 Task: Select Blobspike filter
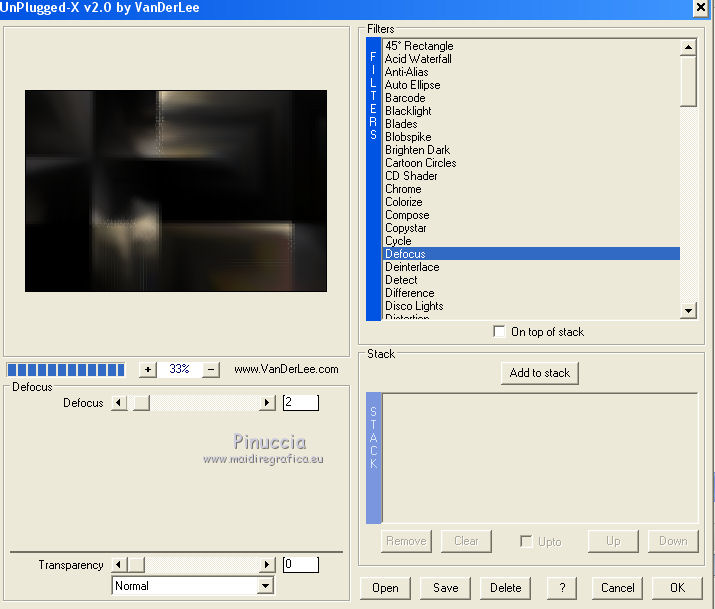pyautogui.click(x=531, y=137)
